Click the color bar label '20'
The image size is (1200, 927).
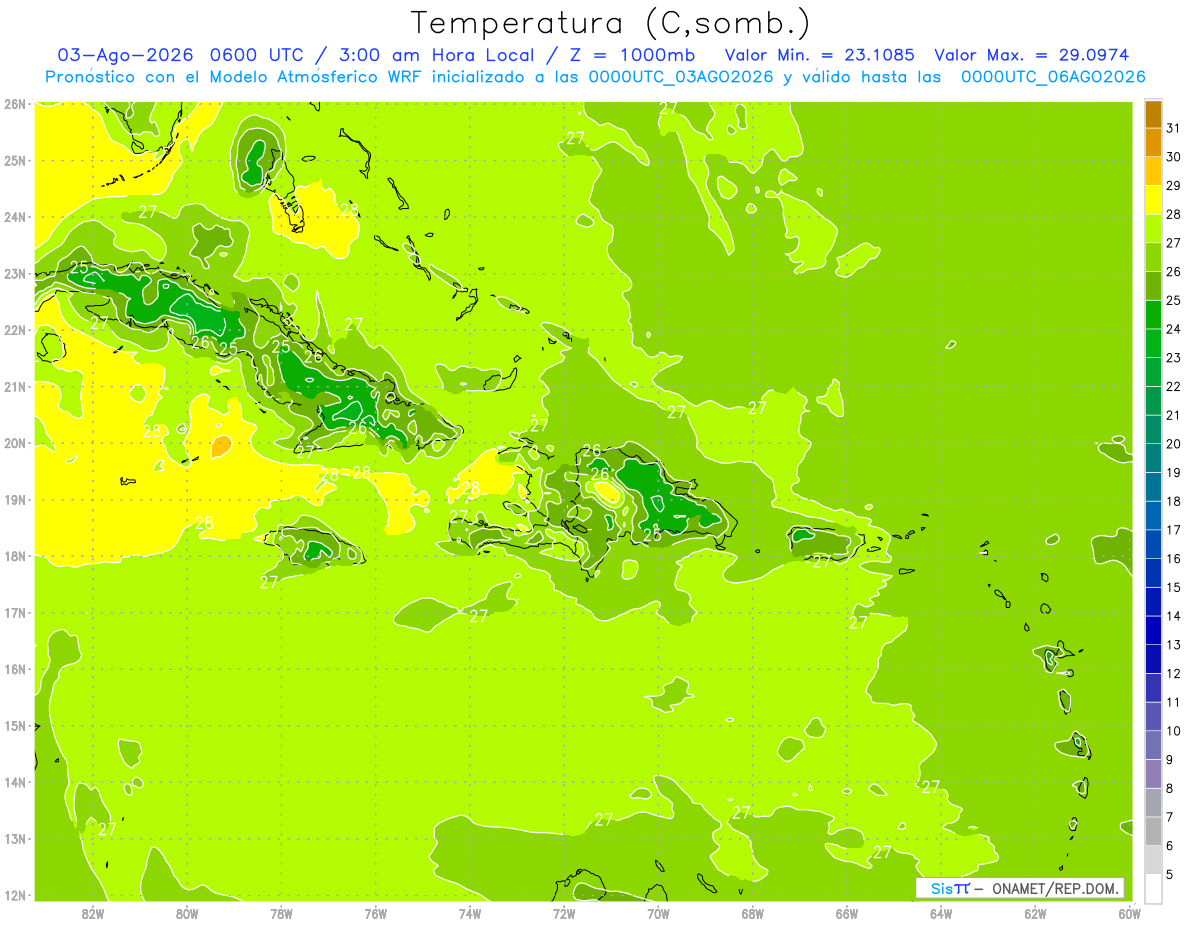[1173, 444]
